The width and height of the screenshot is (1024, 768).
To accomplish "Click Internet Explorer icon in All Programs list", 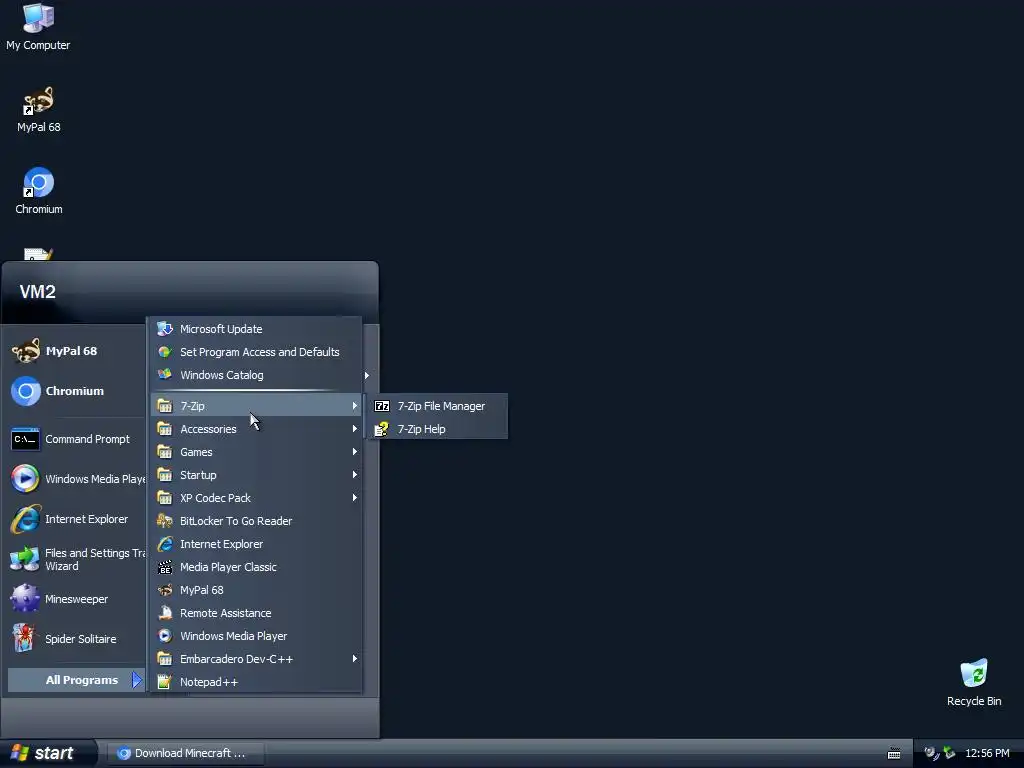I will pyautogui.click(x=165, y=544).
